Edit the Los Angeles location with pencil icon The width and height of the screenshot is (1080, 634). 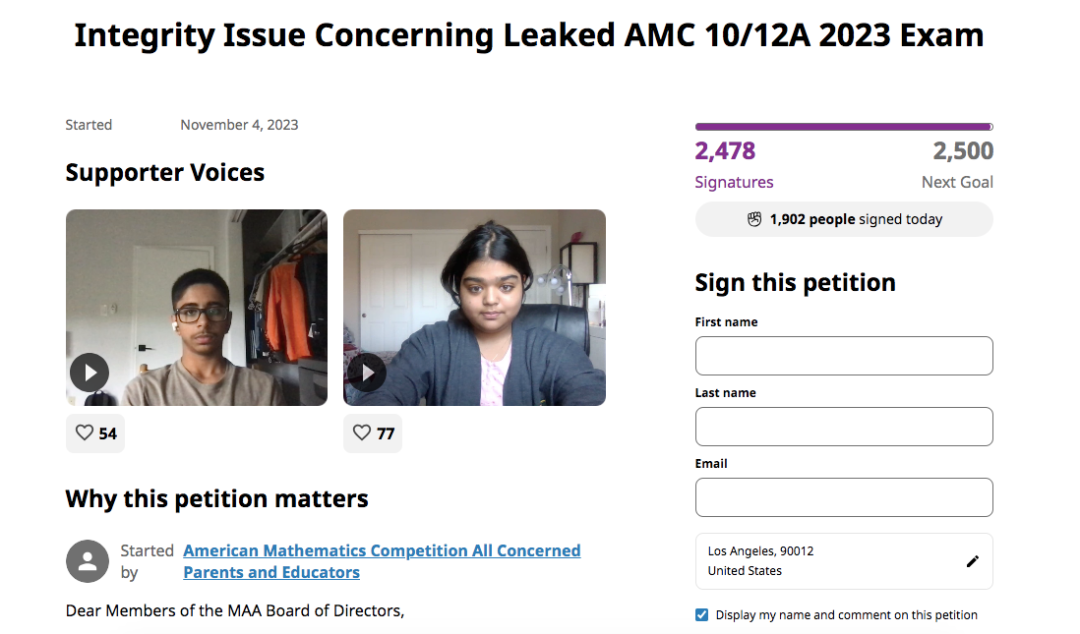pyautogui.click(x=972, y=561)
